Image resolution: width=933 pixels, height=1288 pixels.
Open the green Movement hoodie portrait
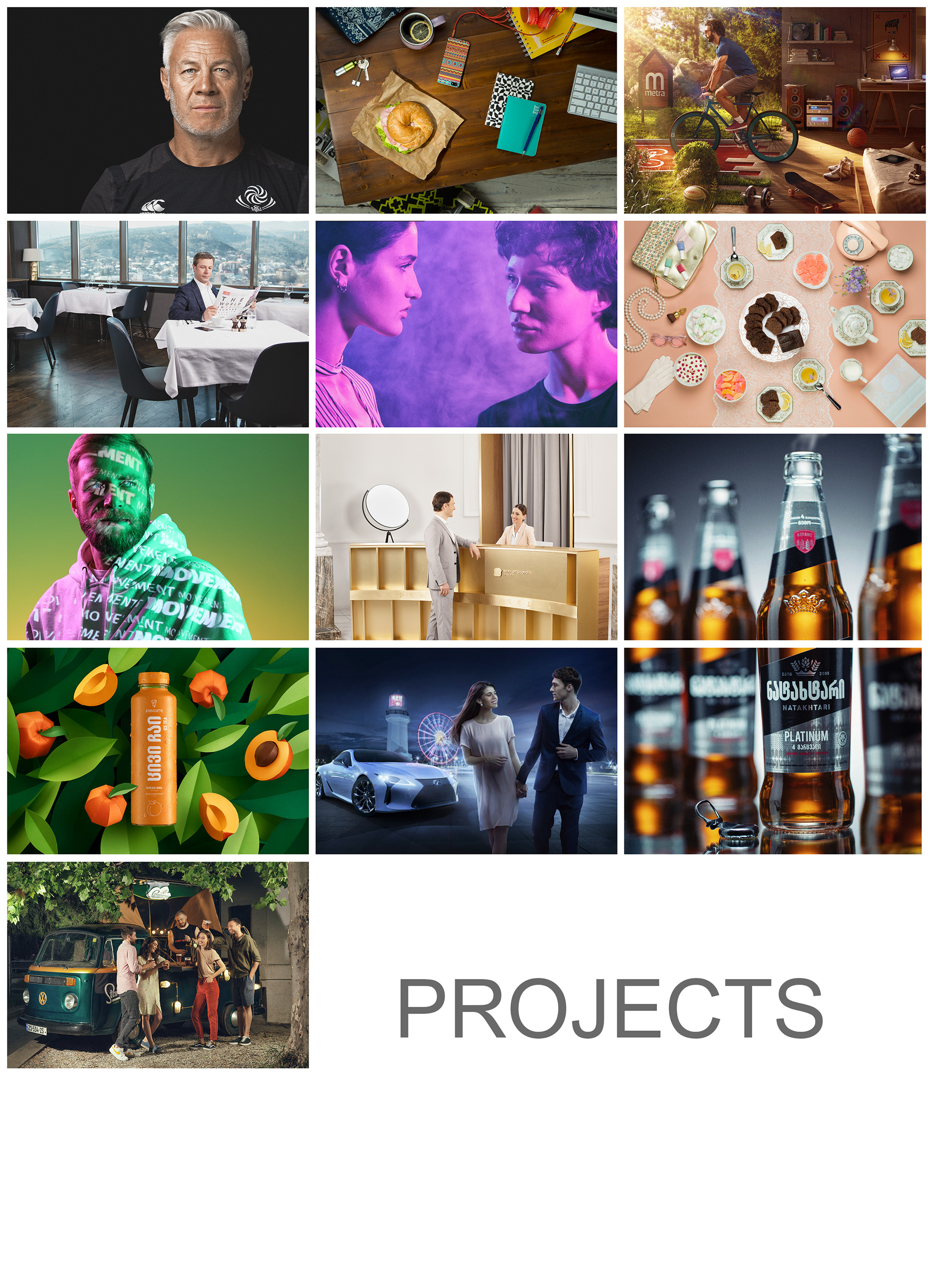pyautogui.click(x=158, y=537)
